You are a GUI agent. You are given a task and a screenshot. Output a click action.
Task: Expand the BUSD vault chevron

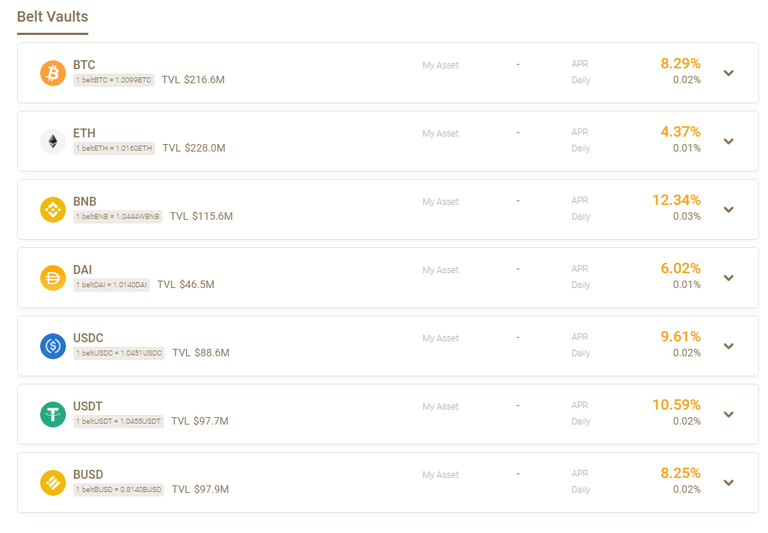[729, 483]
